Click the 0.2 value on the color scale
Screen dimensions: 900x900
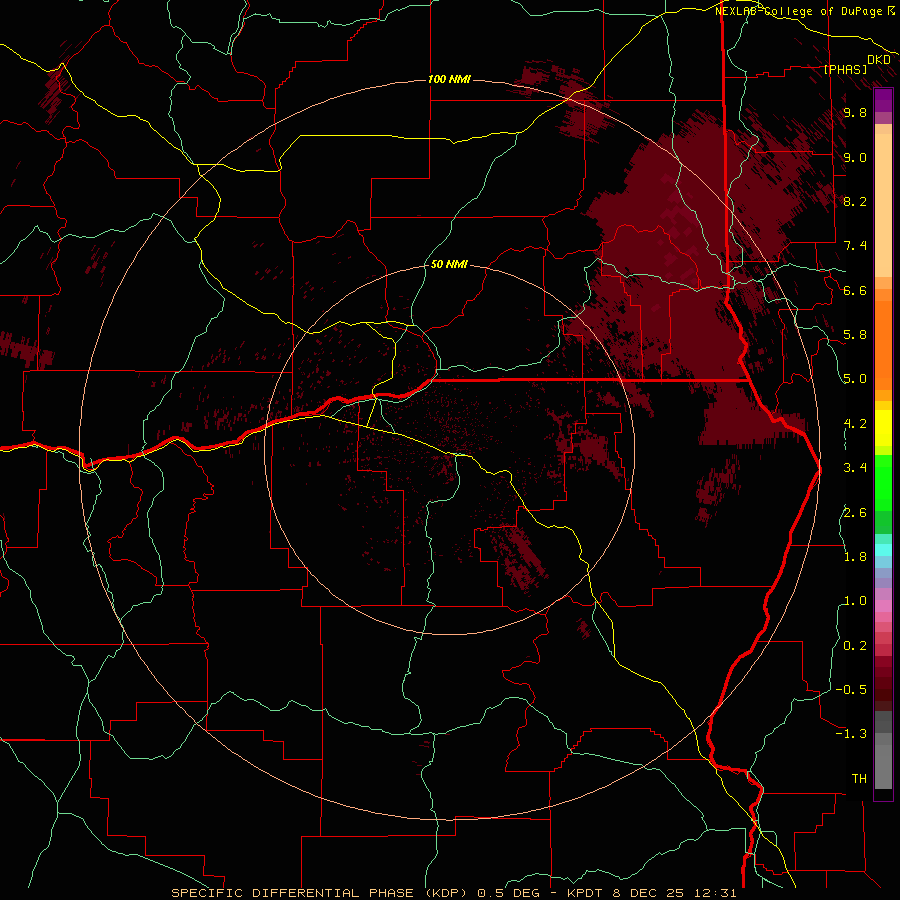coord(855,646)
